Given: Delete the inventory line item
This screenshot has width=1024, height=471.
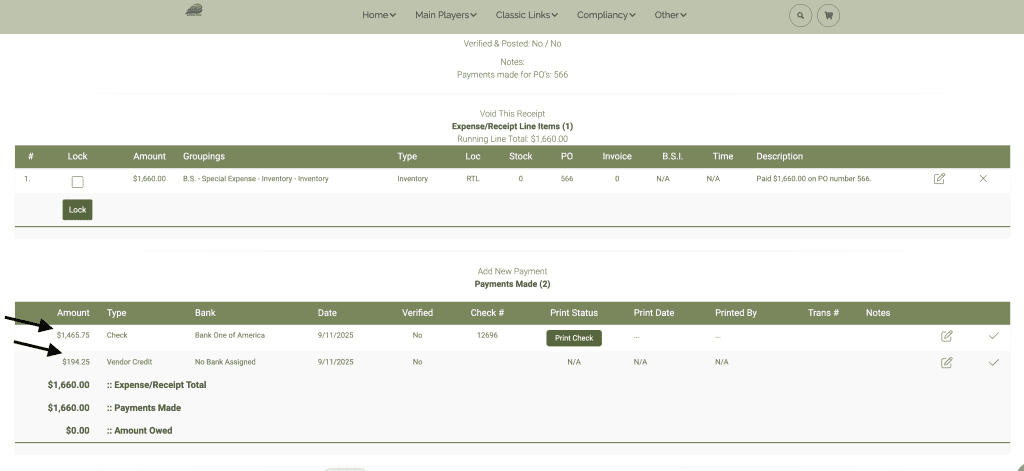Looking at the screenshot, I should pos(983,179).
